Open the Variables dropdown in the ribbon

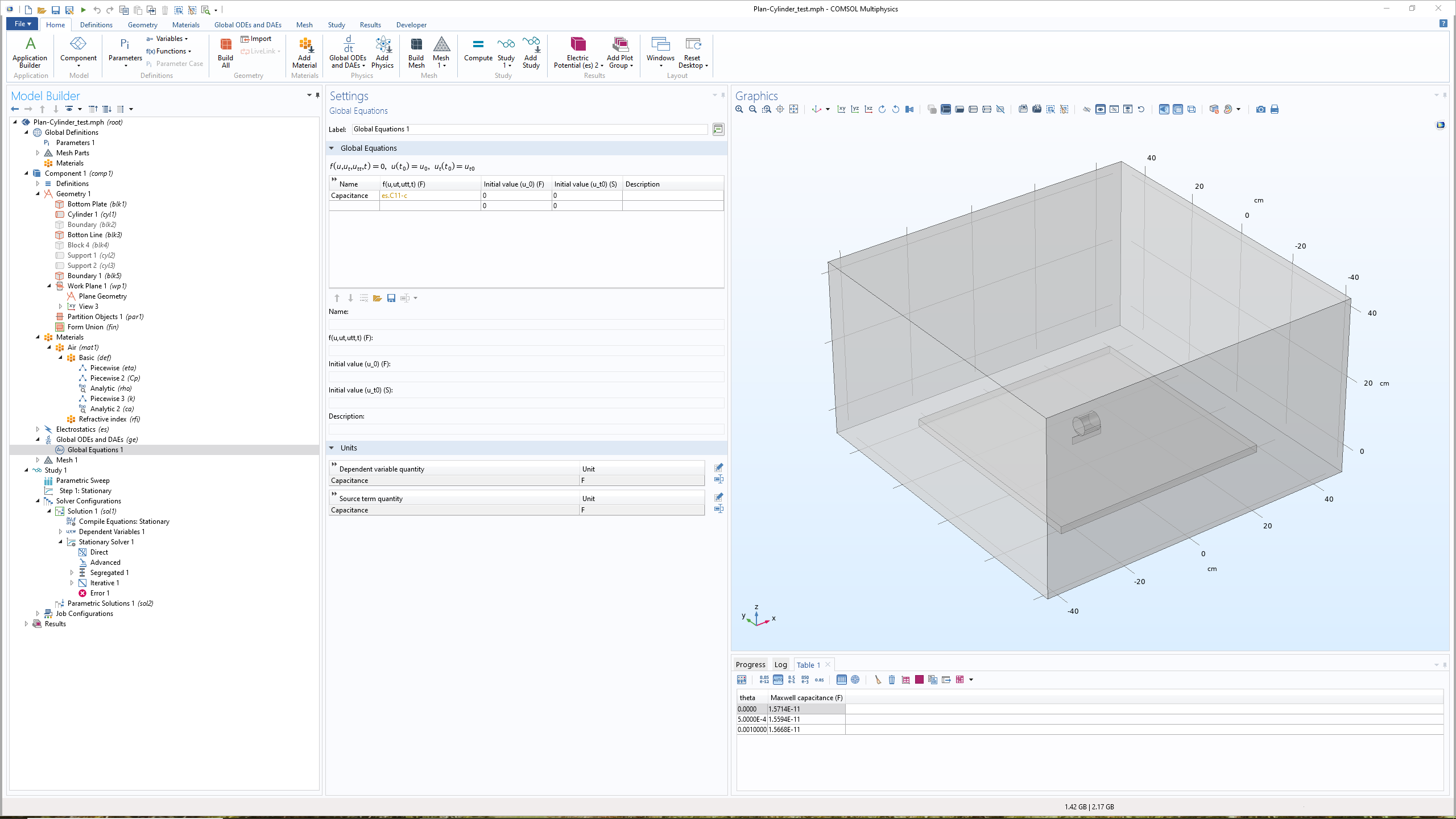point(169,39)
